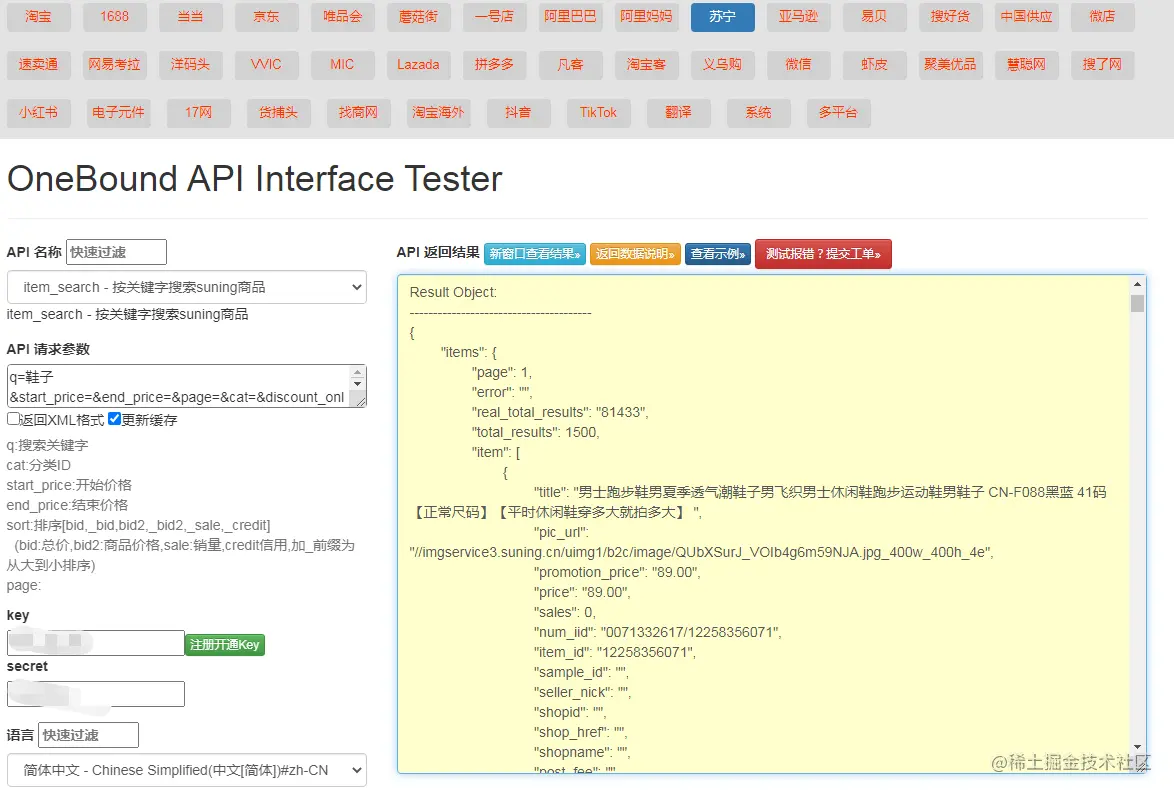Select the 微信 tab
1174x795 pixels.
tap(799, 64)
